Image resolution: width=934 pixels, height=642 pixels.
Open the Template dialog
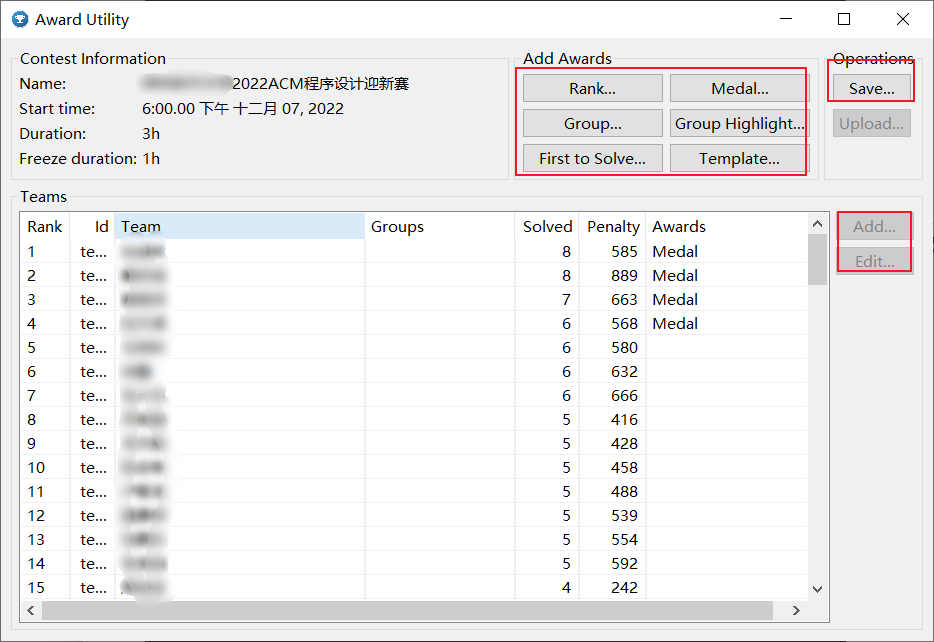[x=737, y=158]
